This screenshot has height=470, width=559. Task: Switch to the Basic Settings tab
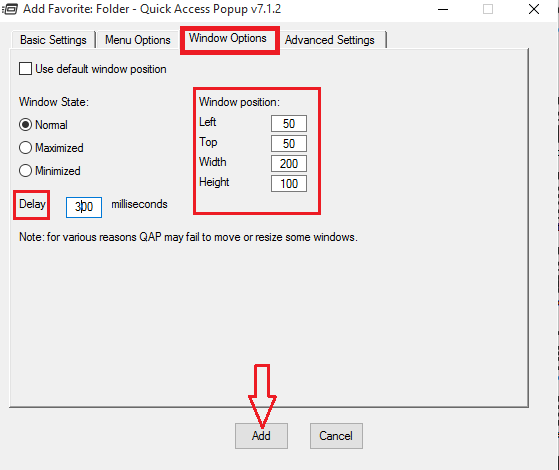pos(53,40)
